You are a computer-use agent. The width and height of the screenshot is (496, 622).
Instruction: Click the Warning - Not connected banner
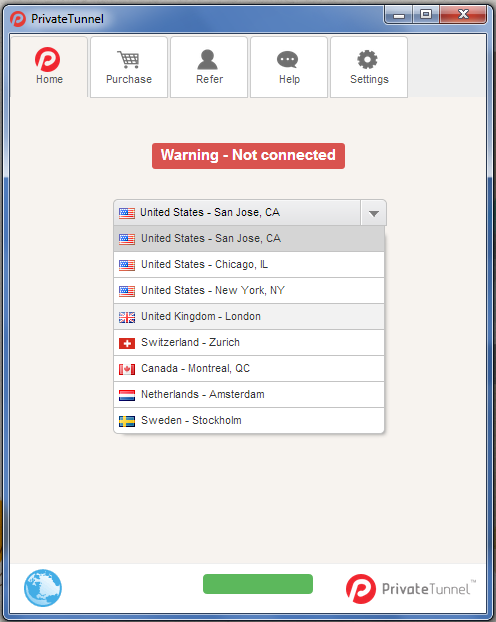coord(248,156)
